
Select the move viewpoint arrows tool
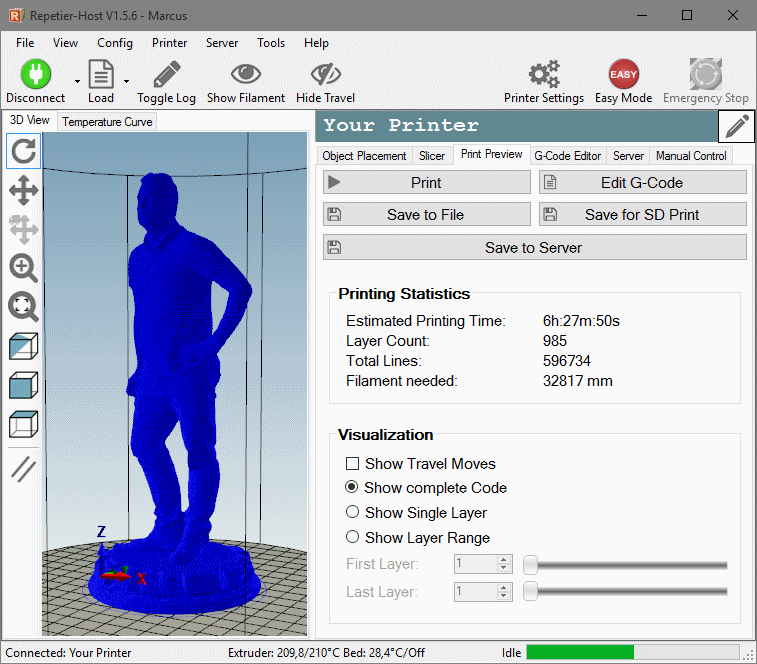pyautogui.click(x=24, y=190)
